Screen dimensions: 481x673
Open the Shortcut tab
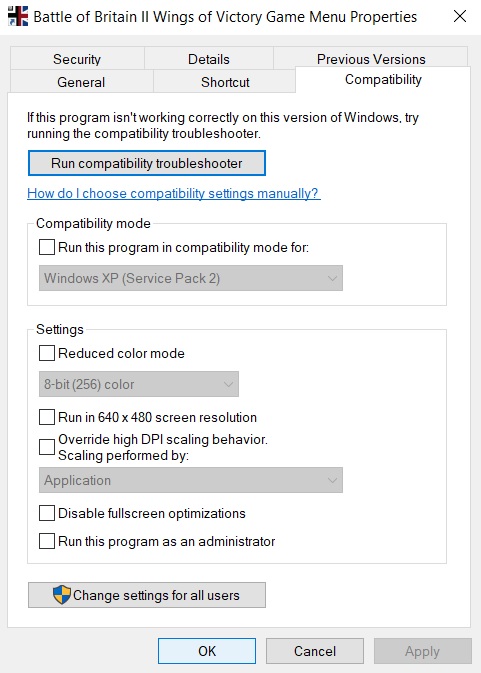pos(225,82)
